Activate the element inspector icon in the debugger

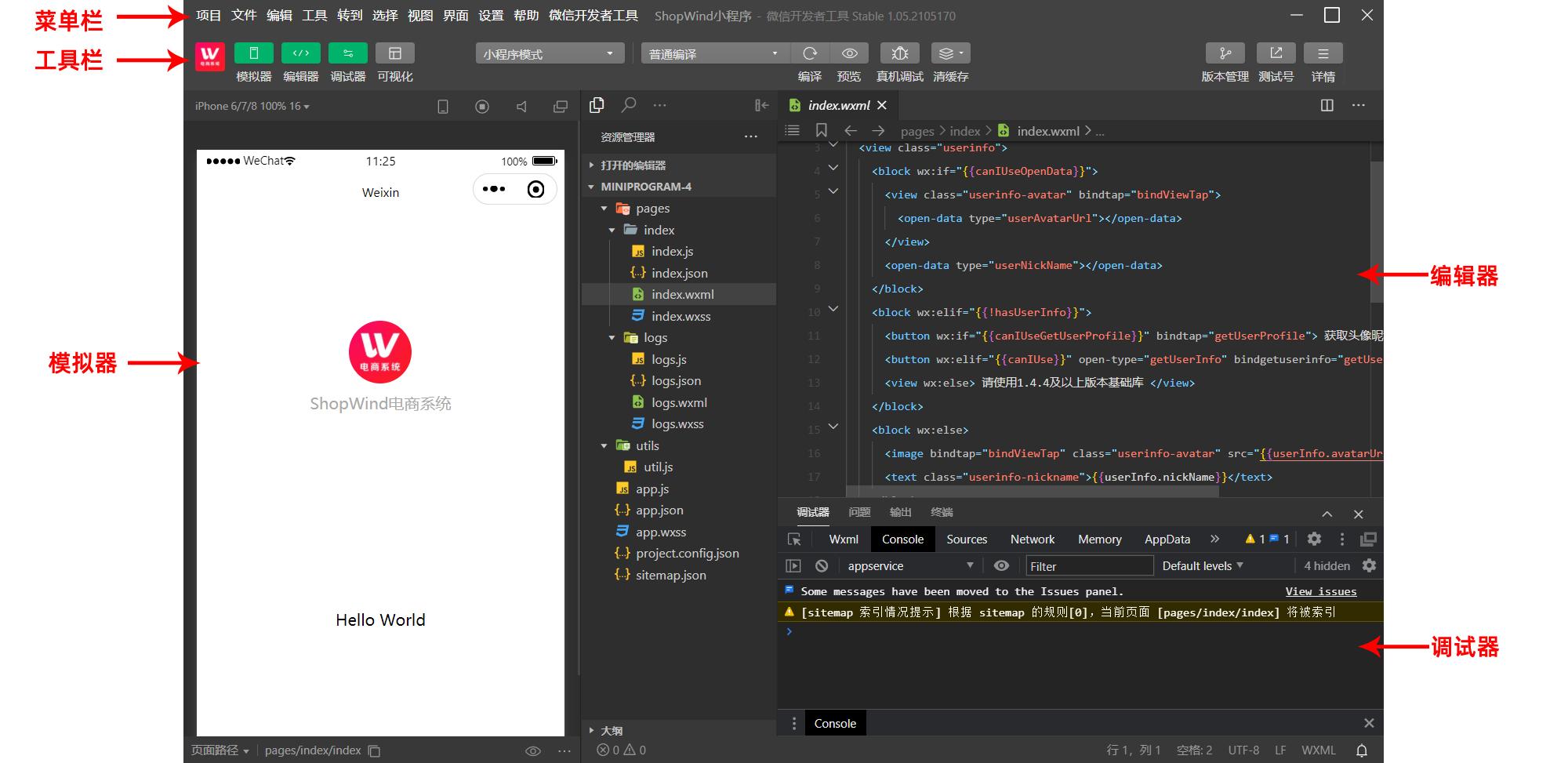(795, 539)
